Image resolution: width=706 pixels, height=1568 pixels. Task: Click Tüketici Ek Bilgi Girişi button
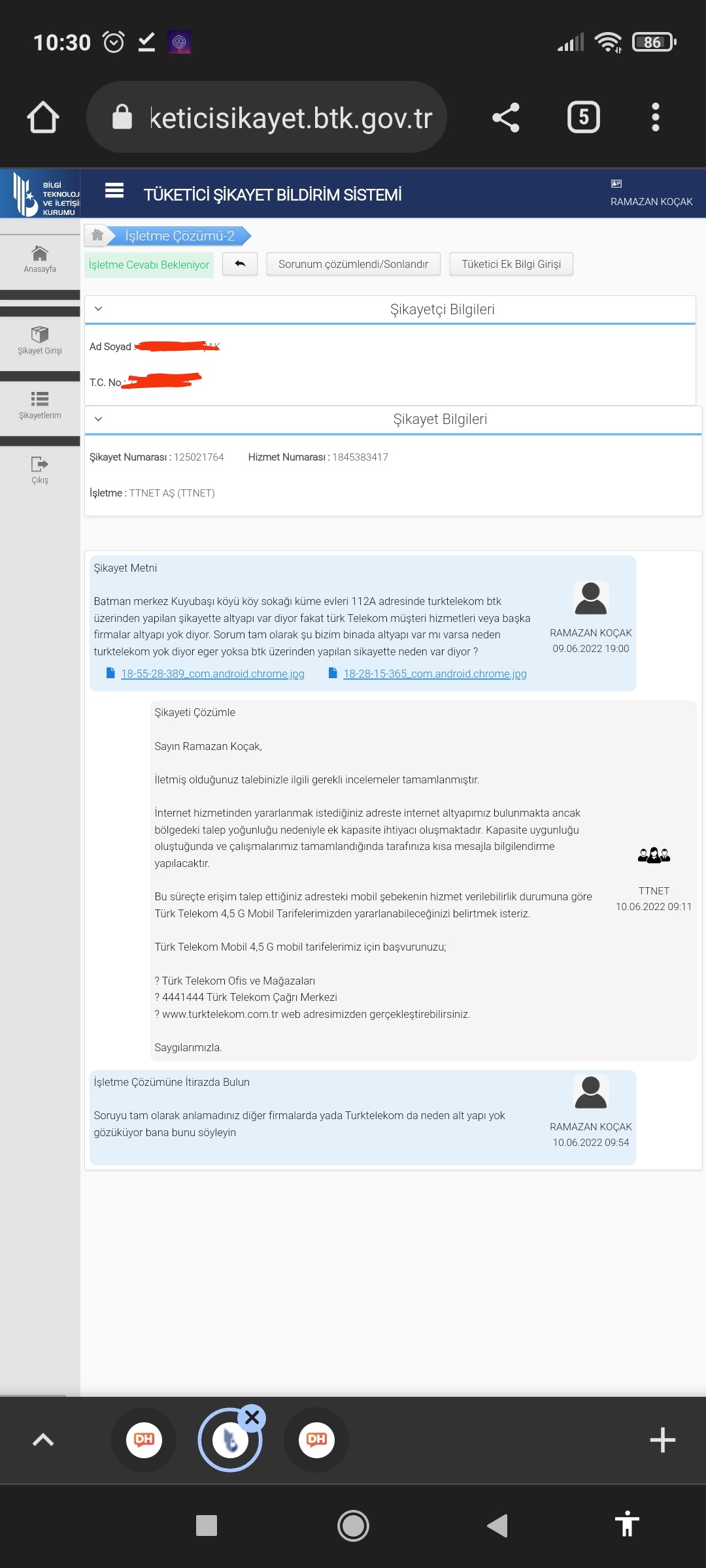pyautogui.click(x=511, y=264)
